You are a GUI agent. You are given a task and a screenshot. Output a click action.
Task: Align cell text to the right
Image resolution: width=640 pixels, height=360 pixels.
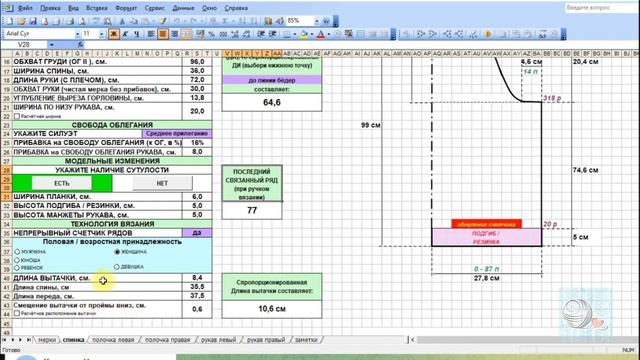(x=175, y=34)
